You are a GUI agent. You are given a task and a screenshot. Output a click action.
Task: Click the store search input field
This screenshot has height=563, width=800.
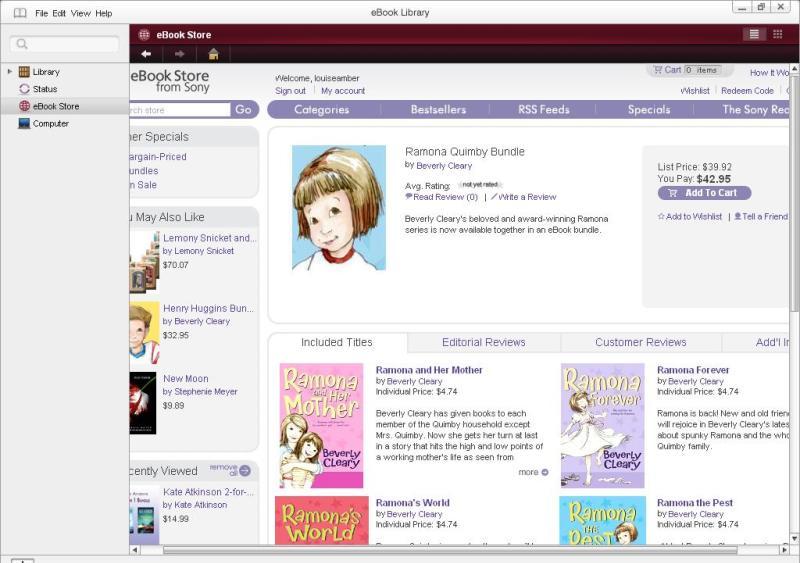[x=180, y=110]
